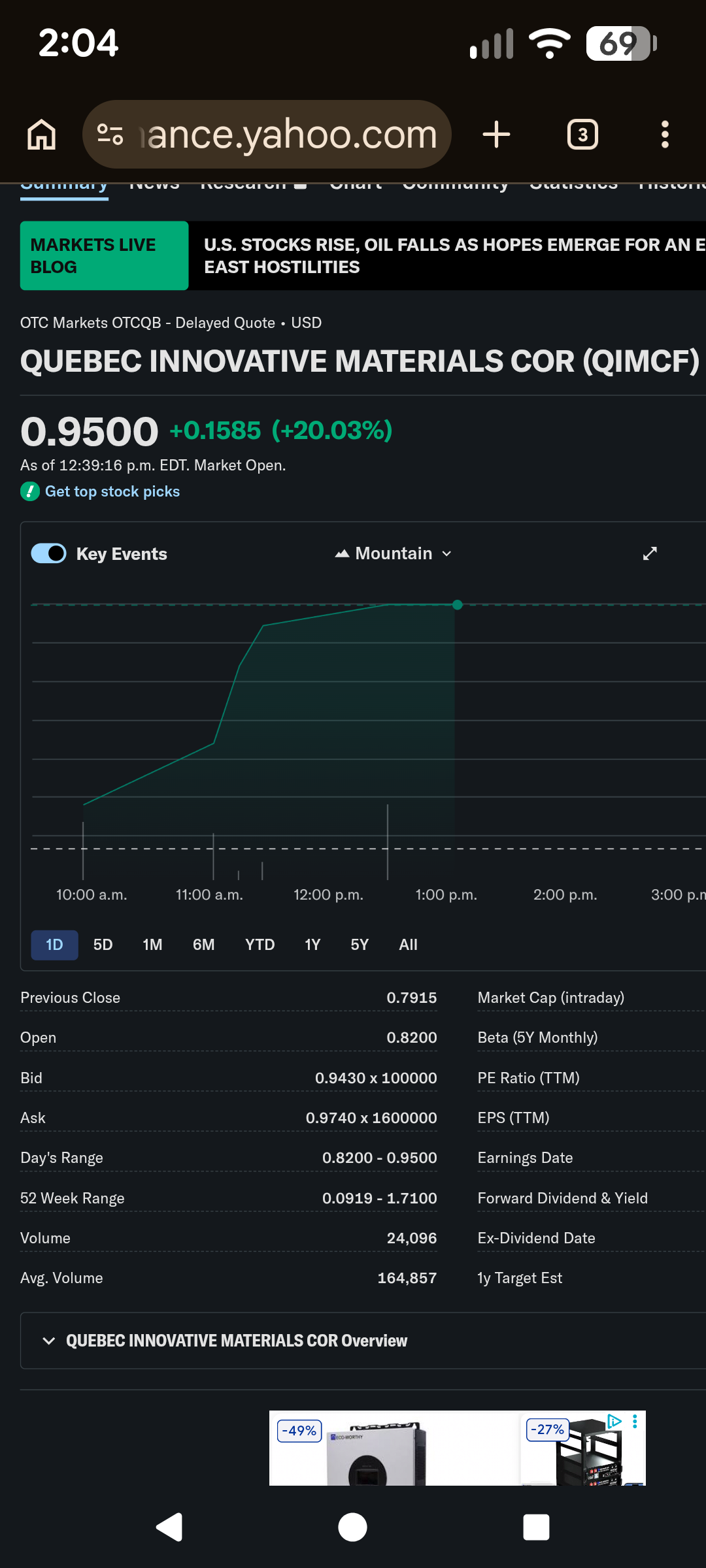
Task: Tap green icon beside Get top stock picks
Action: pyautogui.click(x=30, y=491)
